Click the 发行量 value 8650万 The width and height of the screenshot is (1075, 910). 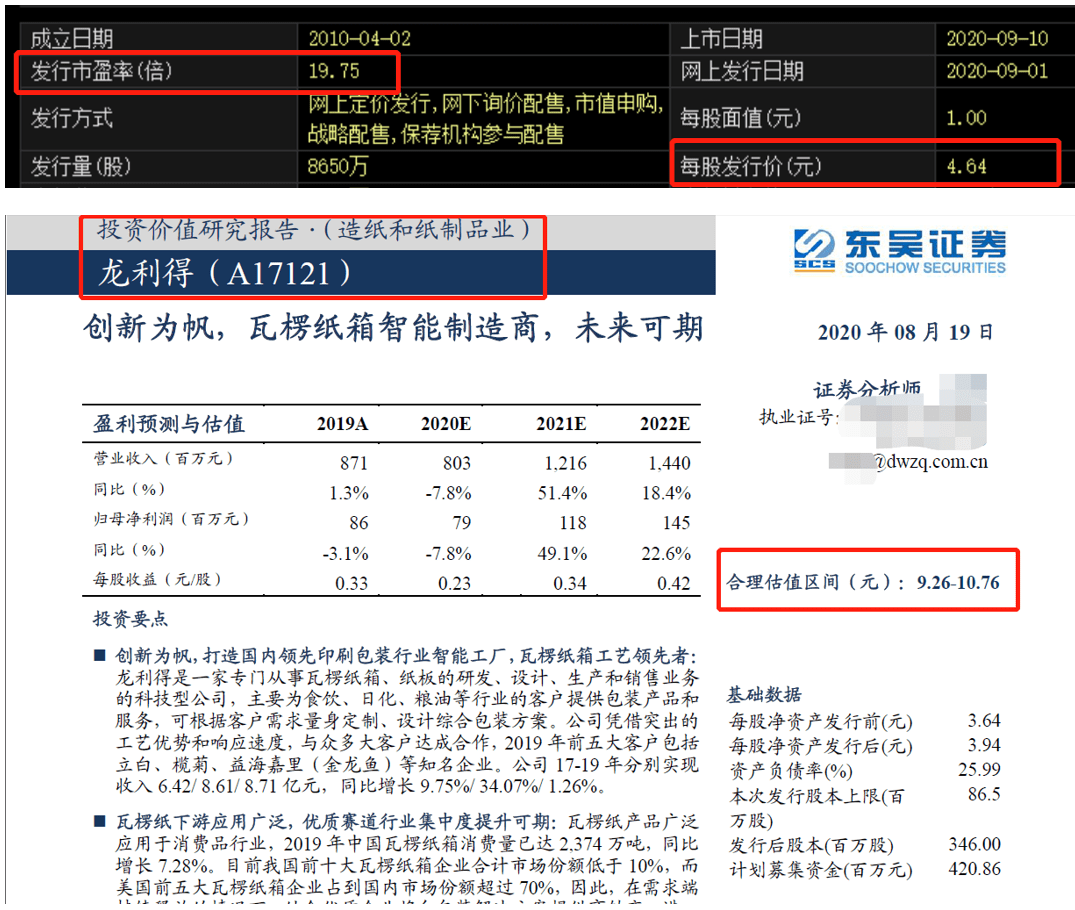tap(338, 166)
